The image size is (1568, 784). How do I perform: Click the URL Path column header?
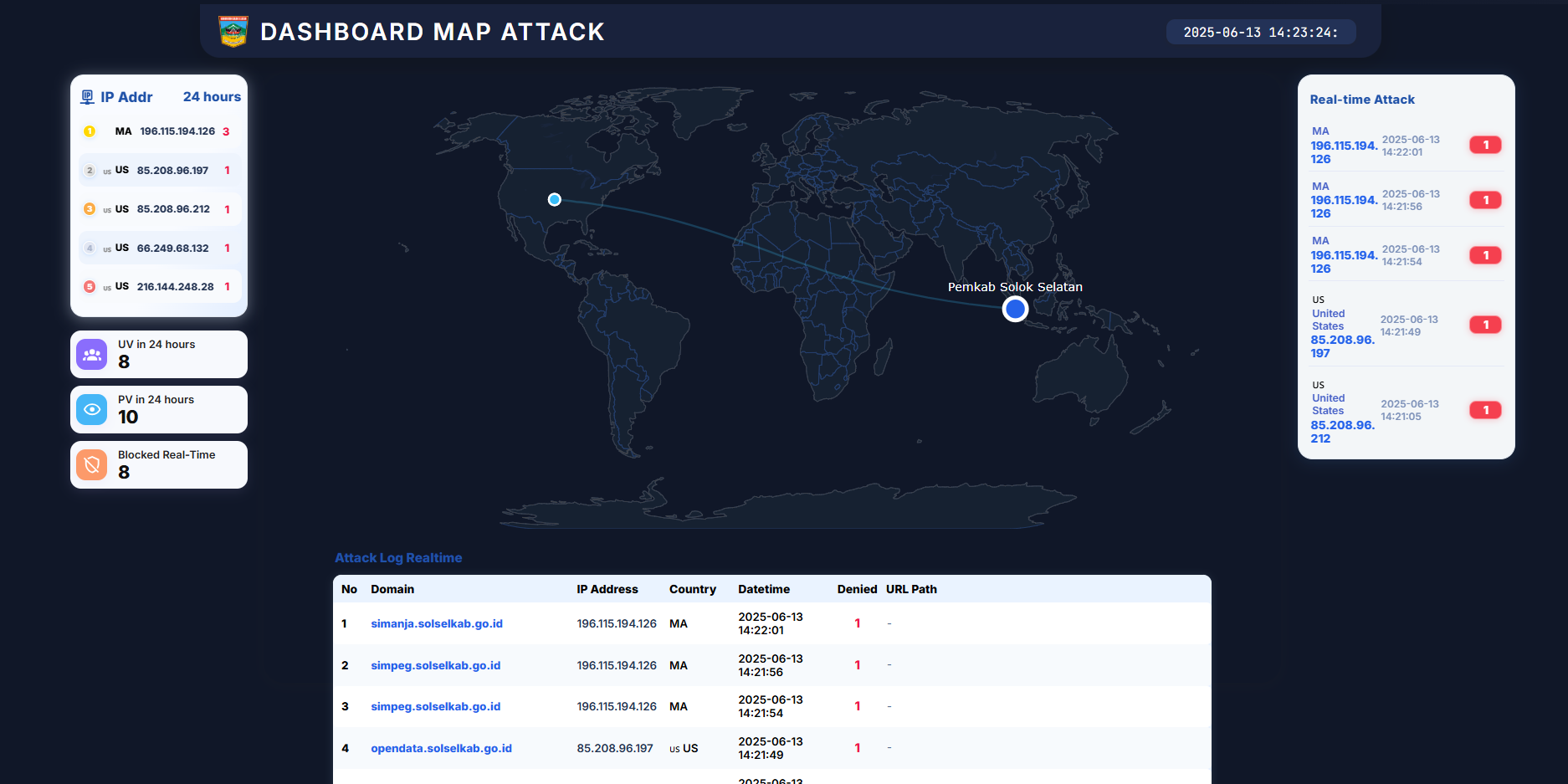(x=911, y=589)
